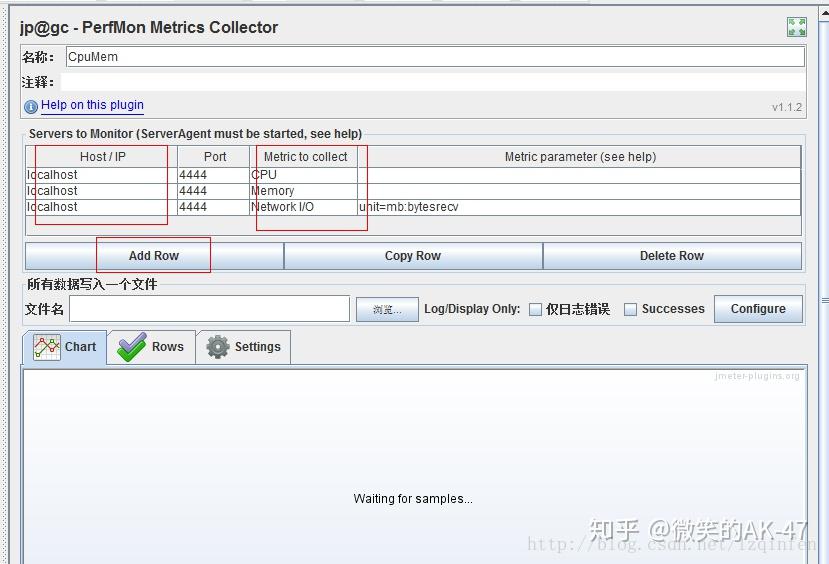Switch to the Rows tab

(151, 347)
